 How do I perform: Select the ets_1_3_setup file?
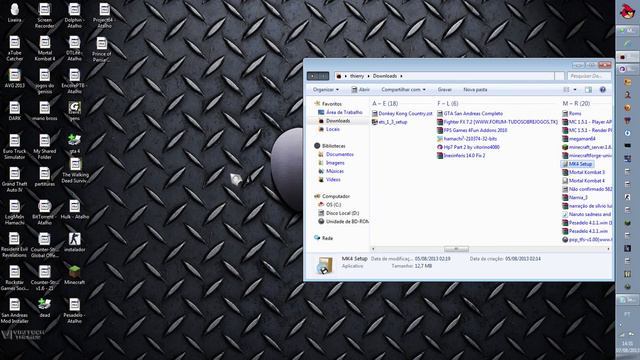pyautogui.click(x=389, y=122)
